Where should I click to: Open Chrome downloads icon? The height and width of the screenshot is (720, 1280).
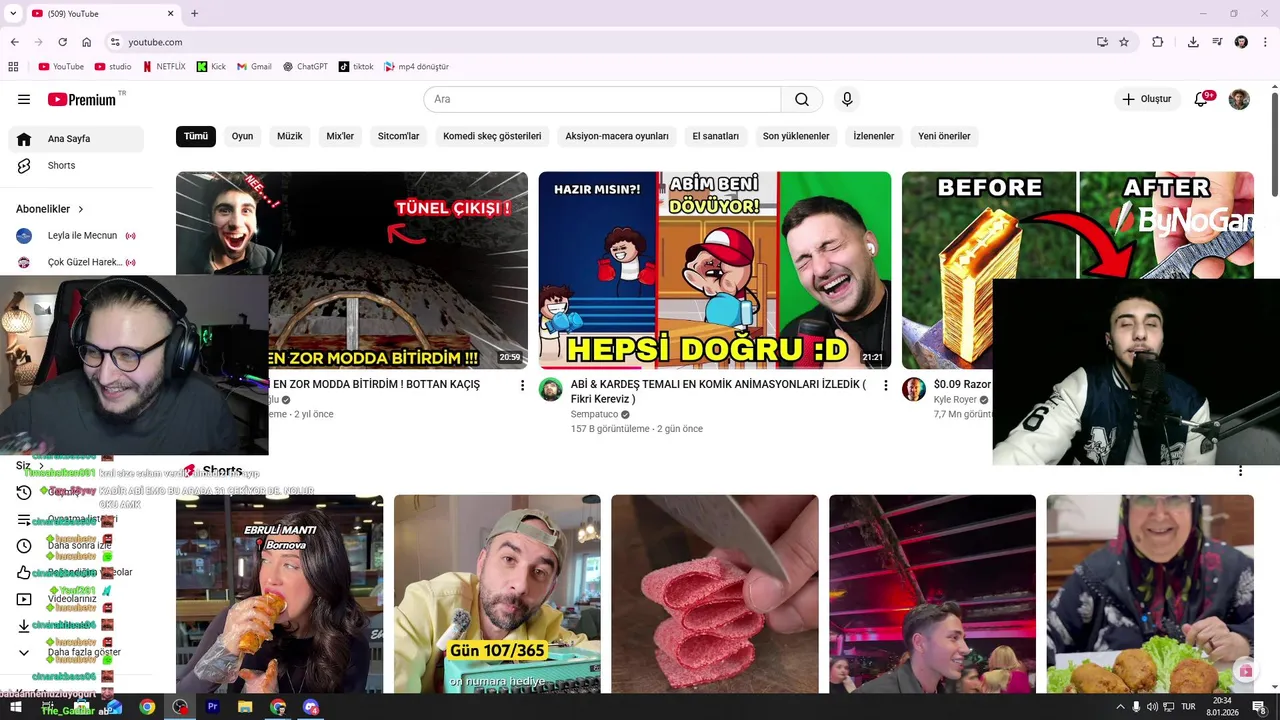(x=1193, y=42)
